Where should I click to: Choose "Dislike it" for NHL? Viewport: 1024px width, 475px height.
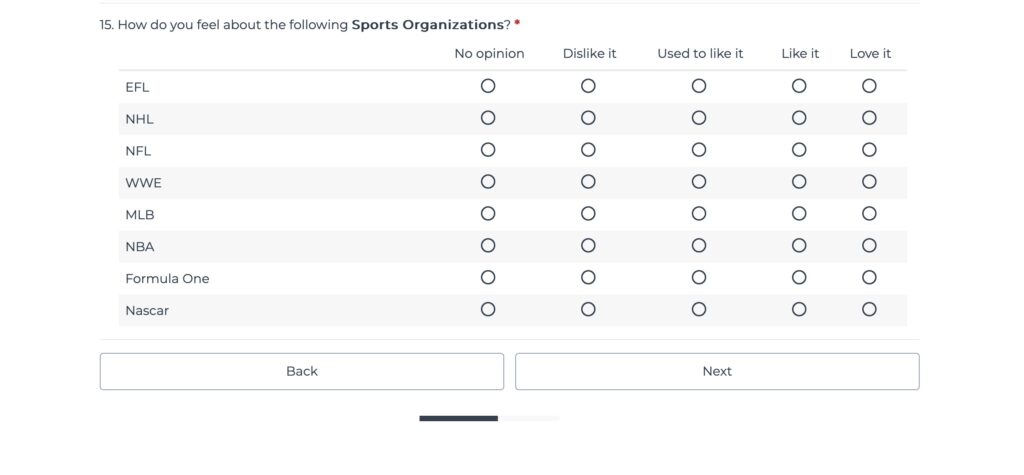(x=588, y=118)
